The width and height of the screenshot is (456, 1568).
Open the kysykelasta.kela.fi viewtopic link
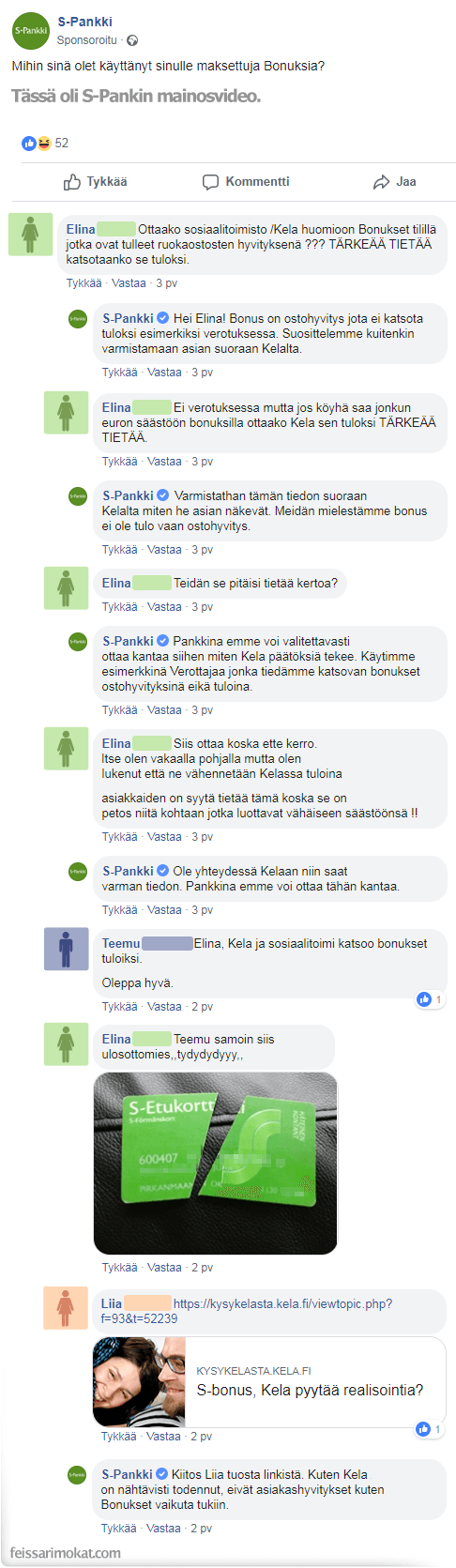(247, 1311)
